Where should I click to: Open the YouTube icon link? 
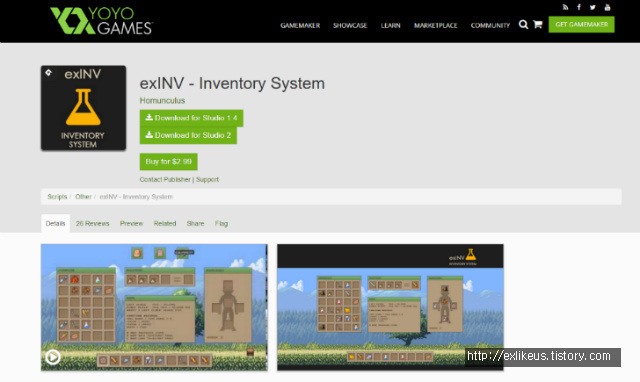pyautogui.click(x=607, y=7)
